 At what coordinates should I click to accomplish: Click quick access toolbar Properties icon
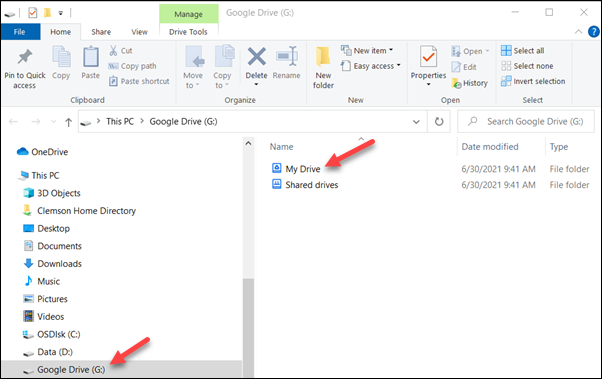[33, 13]
